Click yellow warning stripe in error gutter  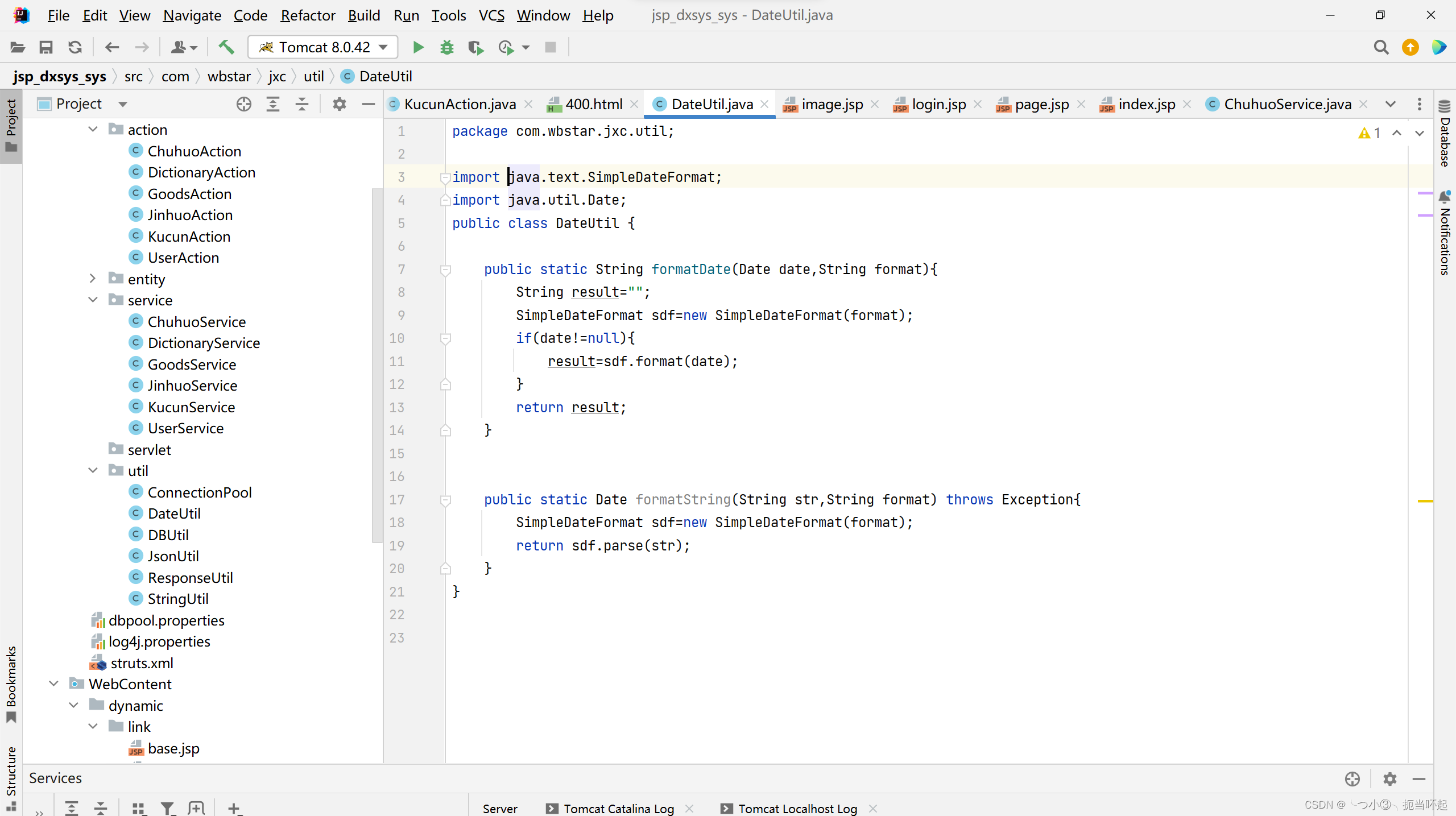click(x=1425, y=501)
